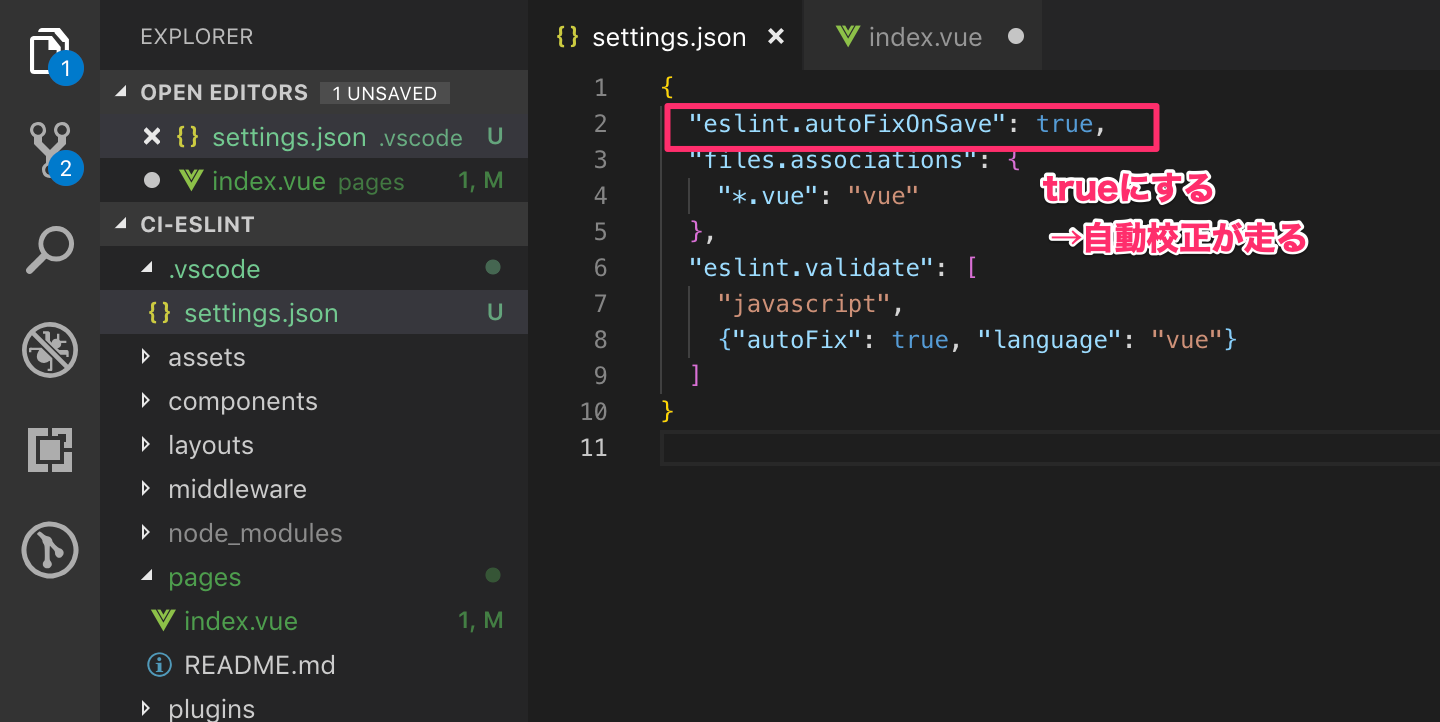Click Vue icon beside index.vue under pages
Screen dimensions: 1440x722
coord(162,621)
